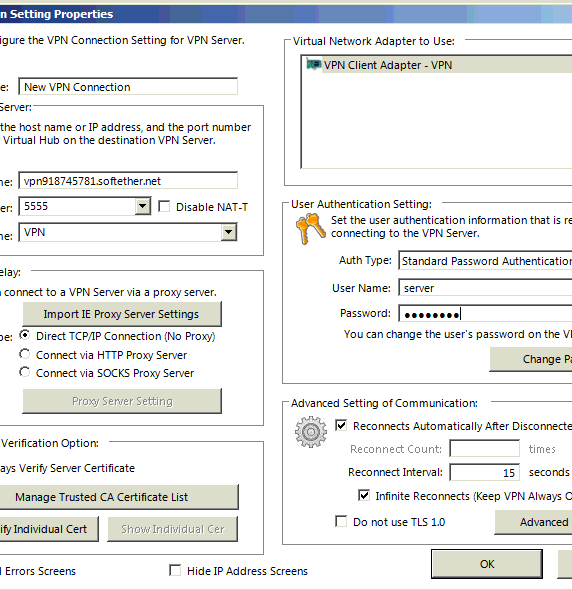The width and height of the screenshot is (572, 590).
Task: Click the gear icon in Advanced Setting
Action: click(310, 432)
